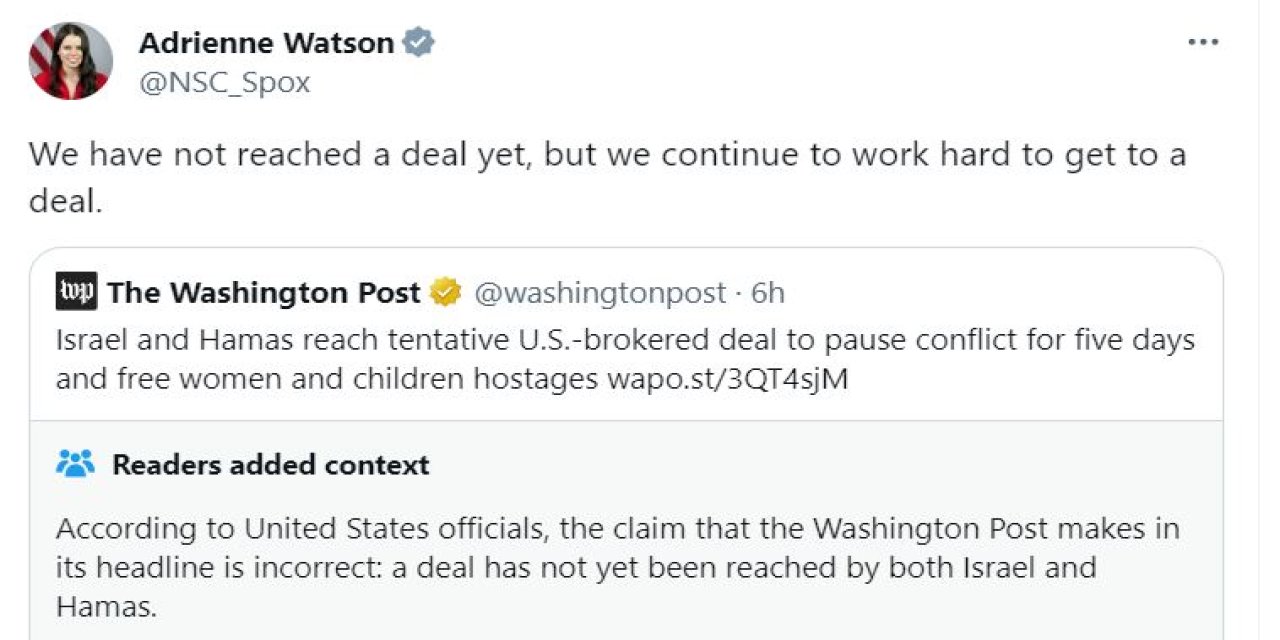
Task: Click the Adrienne Watson display name
Action: tap(266, 43)
